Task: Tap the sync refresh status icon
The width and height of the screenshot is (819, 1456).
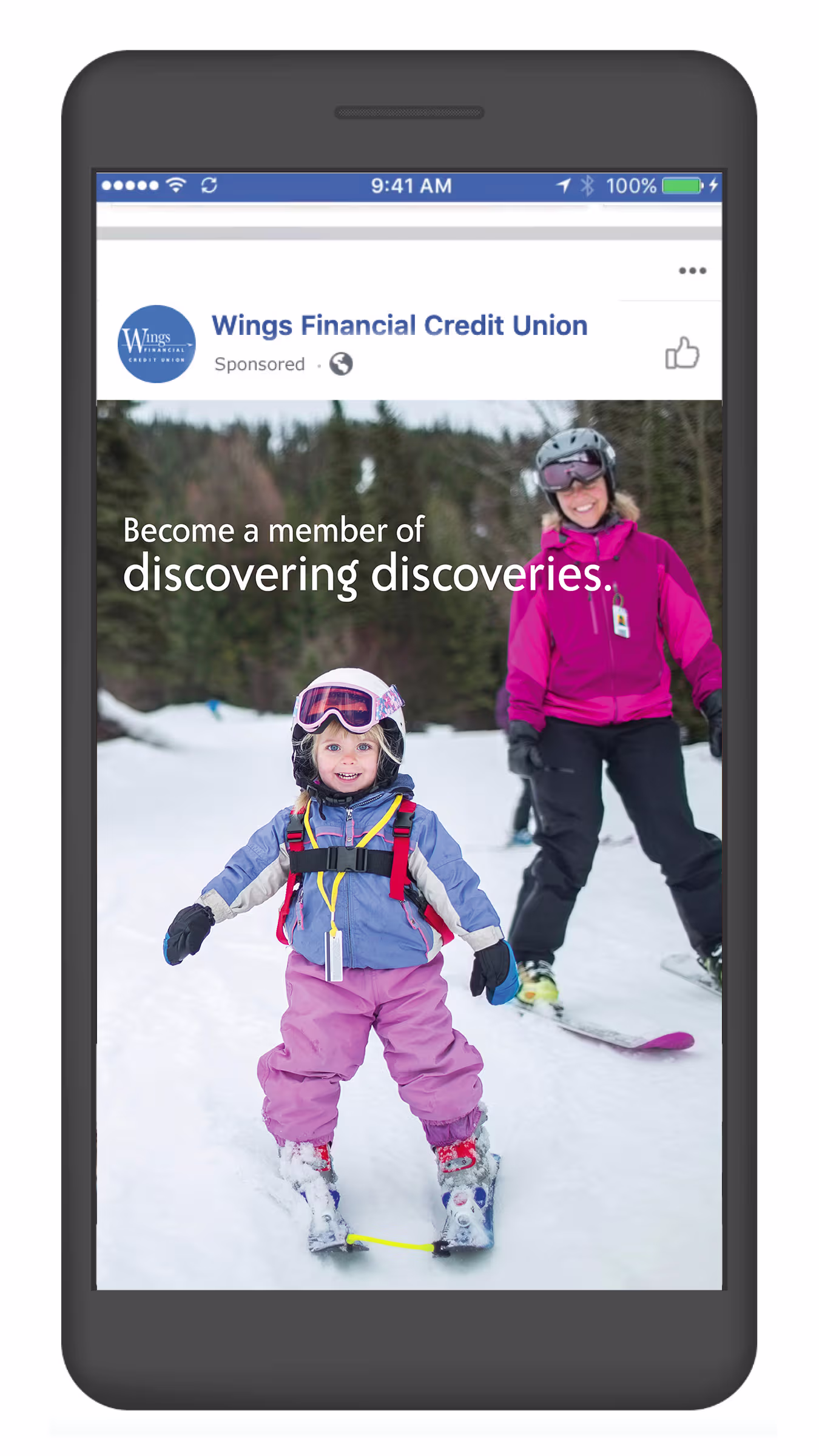Action: tap(209, 185)
